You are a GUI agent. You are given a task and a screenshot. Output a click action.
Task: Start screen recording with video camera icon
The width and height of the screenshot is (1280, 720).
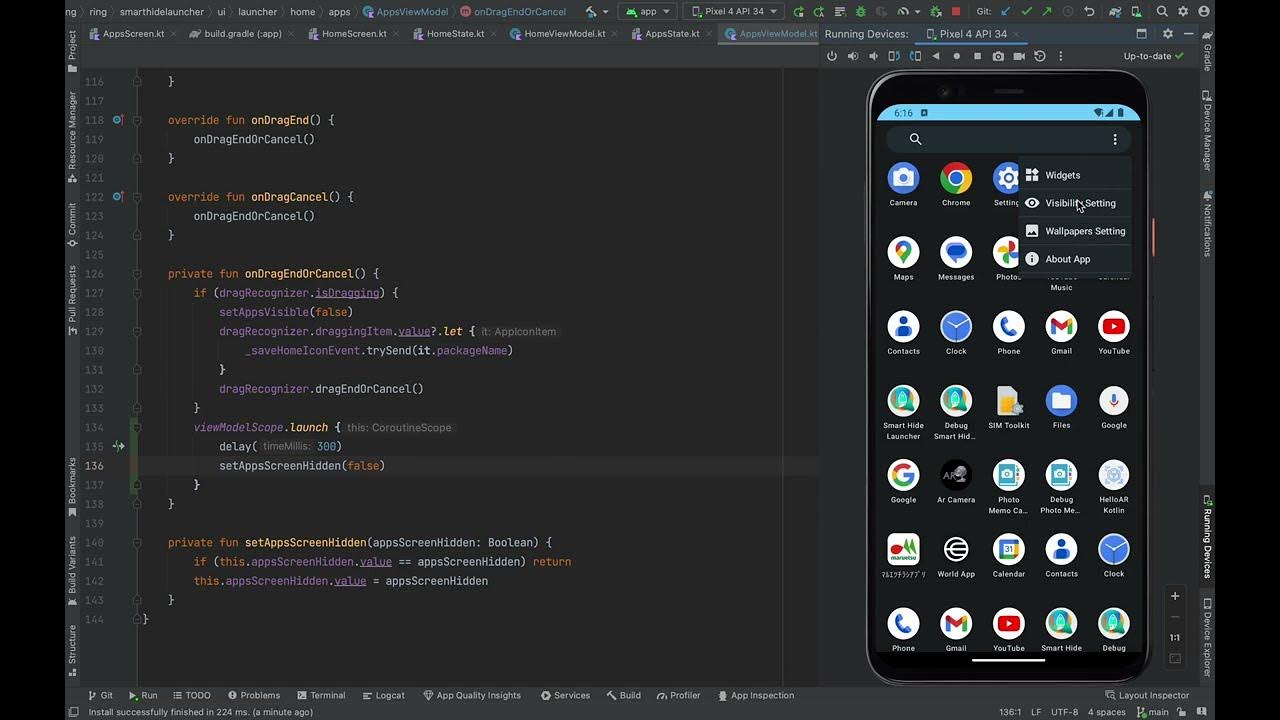1019,56
